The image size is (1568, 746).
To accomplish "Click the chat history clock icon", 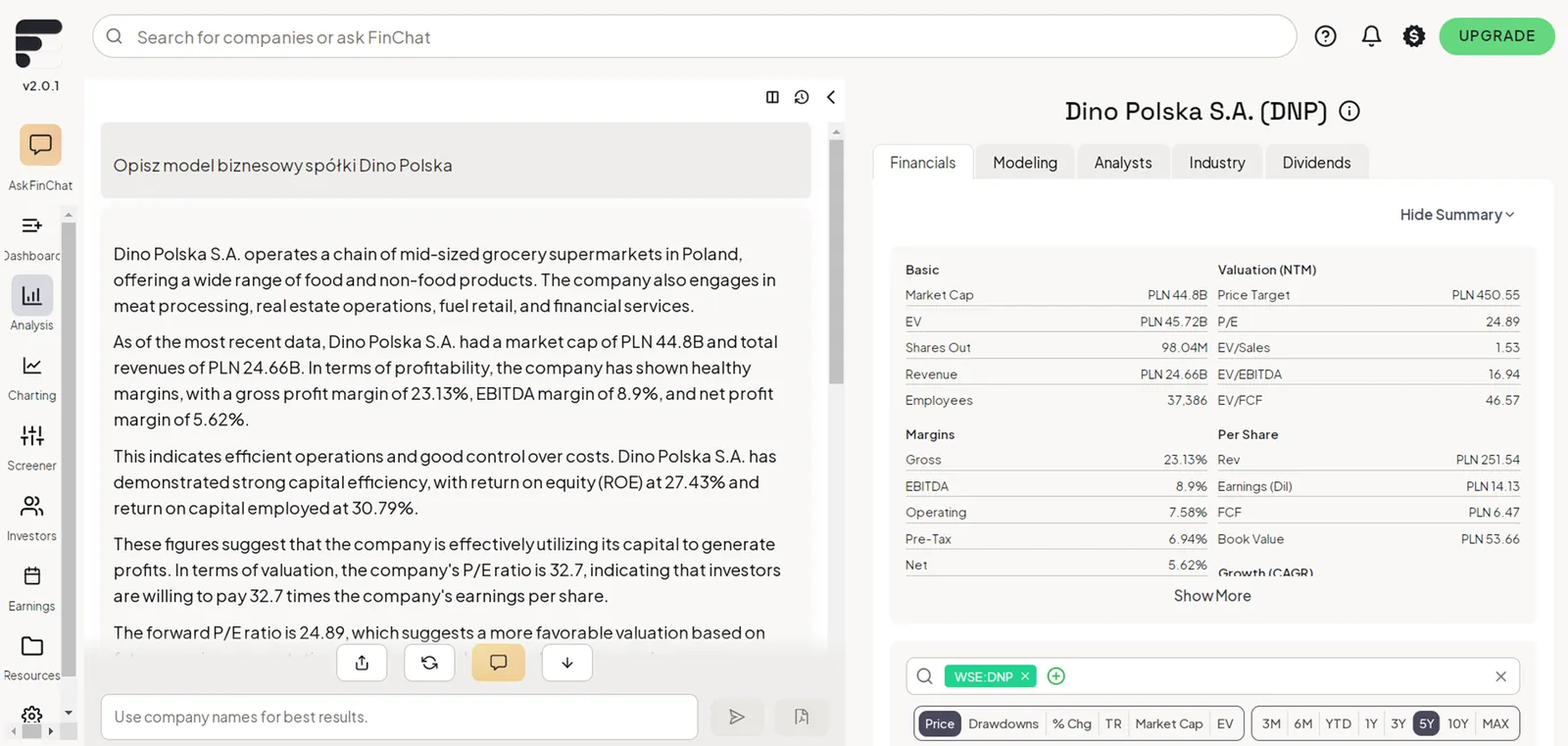I will point(802,97).
